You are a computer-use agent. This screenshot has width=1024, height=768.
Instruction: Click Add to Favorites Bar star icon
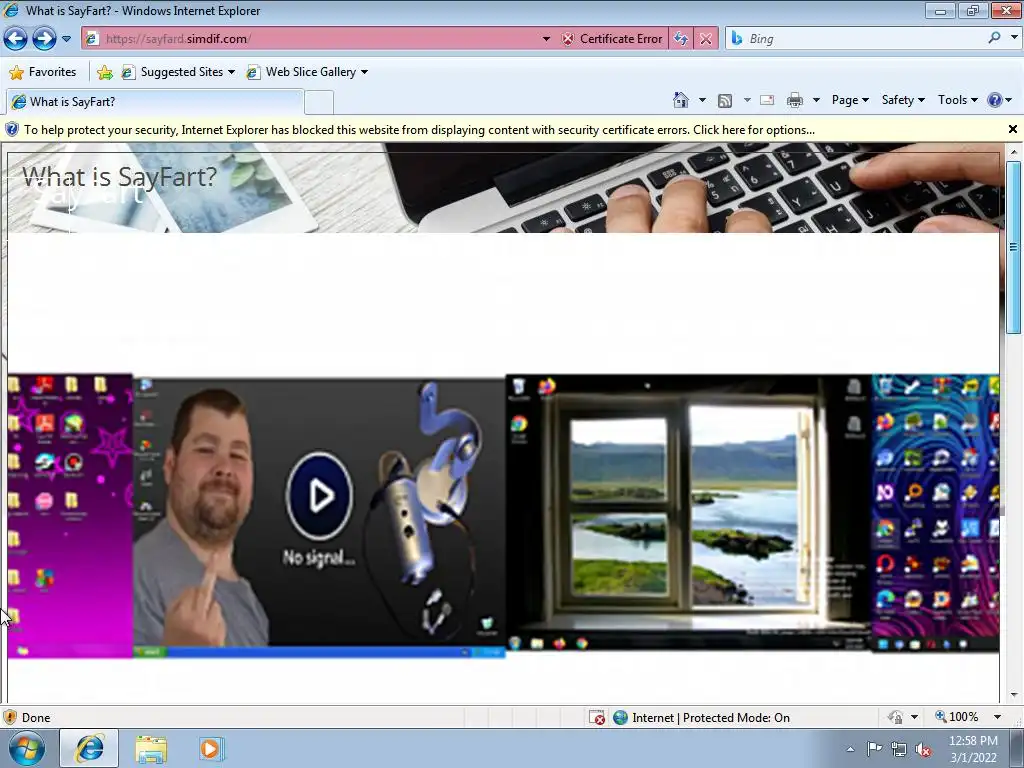coord(104,72)
